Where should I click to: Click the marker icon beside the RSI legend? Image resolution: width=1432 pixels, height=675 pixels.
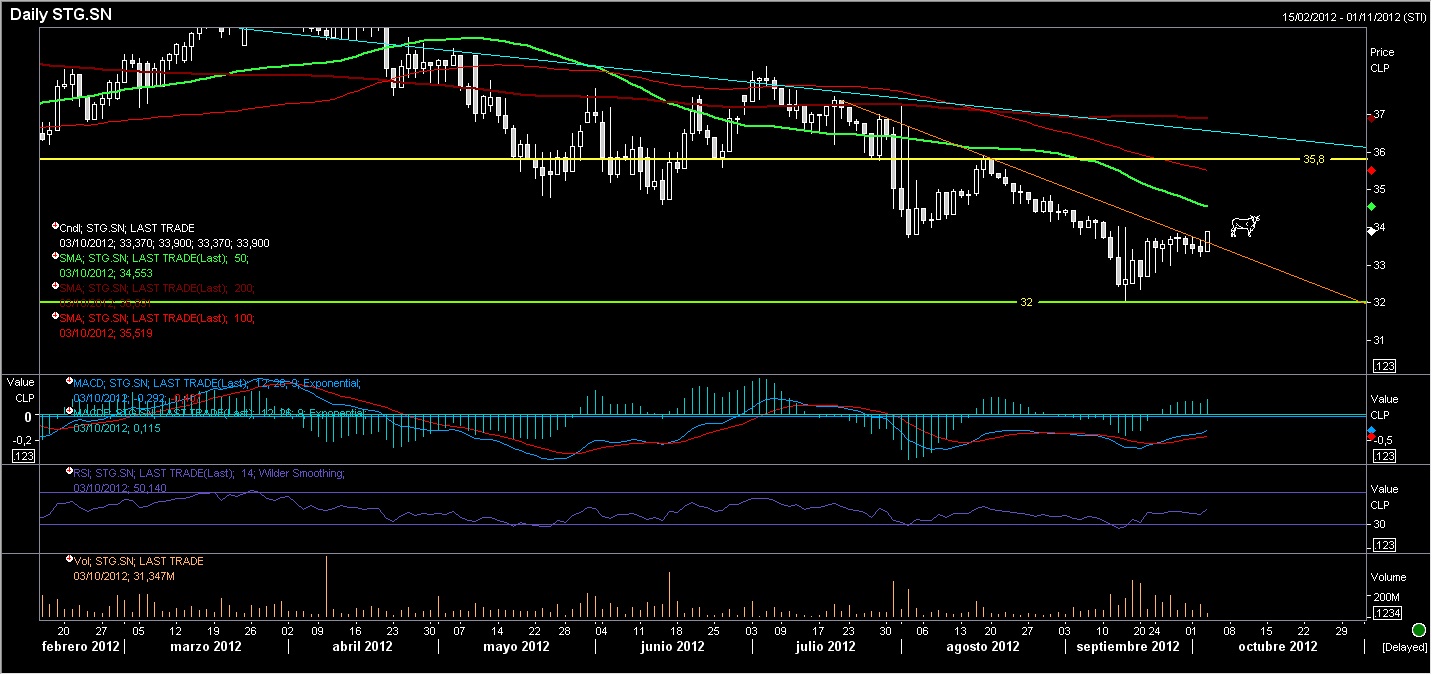[69, 471]
